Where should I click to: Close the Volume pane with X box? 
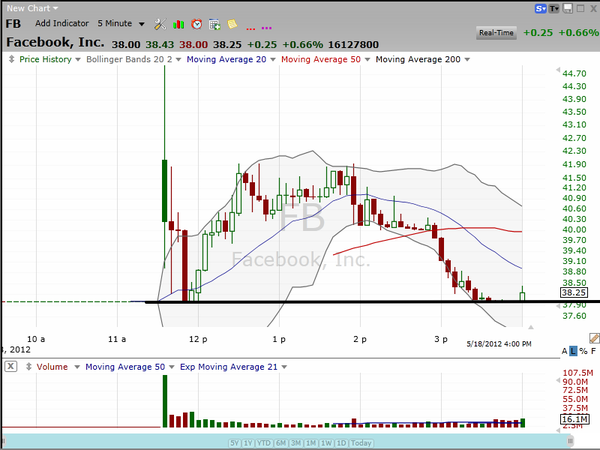point(9,367)
